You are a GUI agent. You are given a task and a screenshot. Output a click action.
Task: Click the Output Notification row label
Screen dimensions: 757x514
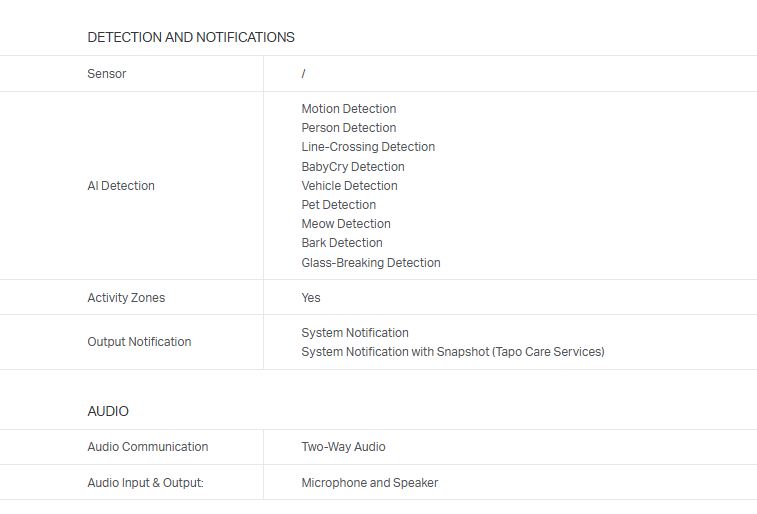click(x=139, y=342)
